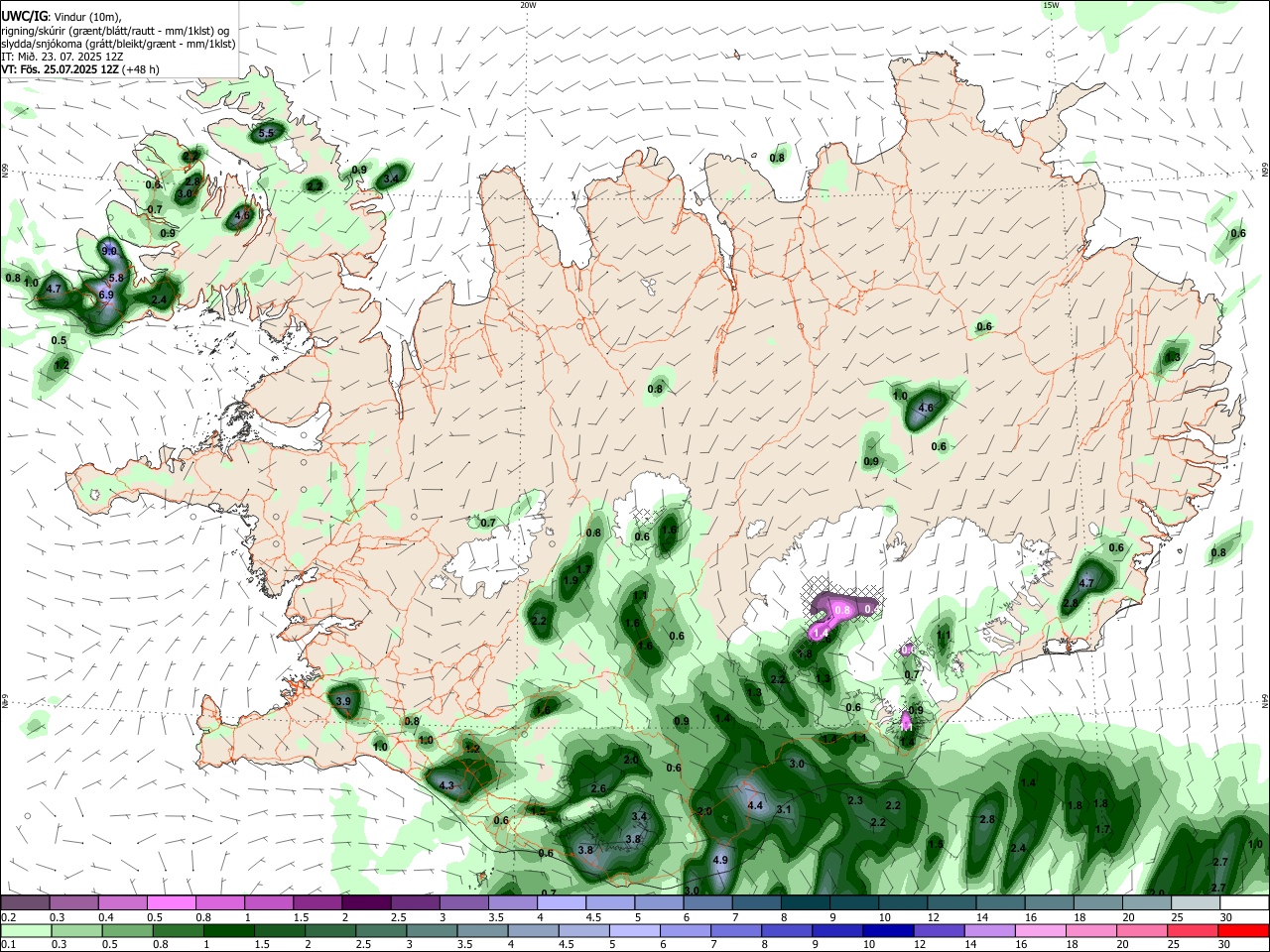The image size is (1270, 952).
Task: Click the bright red 30 mm rain legend swatch
Action: (1244, 931)
